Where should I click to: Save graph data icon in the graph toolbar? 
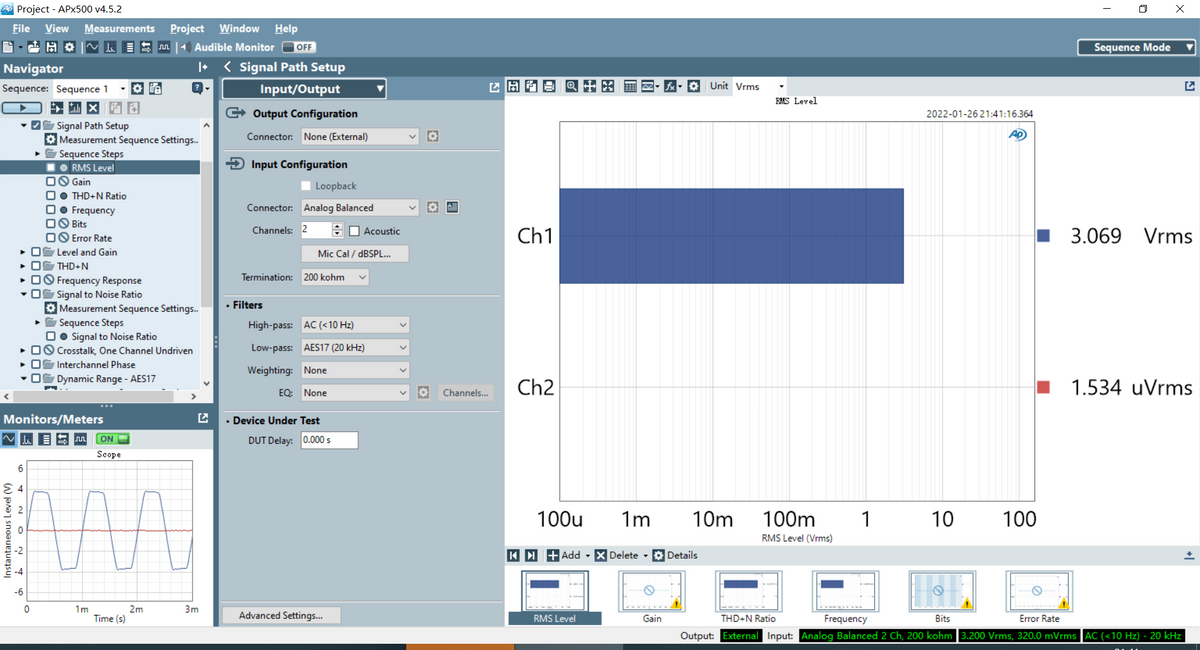click(513, 86)
